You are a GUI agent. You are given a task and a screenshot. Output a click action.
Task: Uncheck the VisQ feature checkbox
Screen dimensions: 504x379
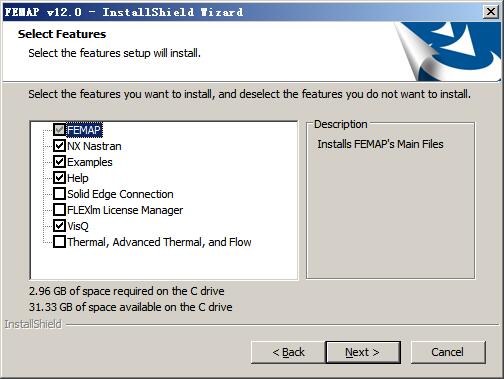click(x=59, y=225)
